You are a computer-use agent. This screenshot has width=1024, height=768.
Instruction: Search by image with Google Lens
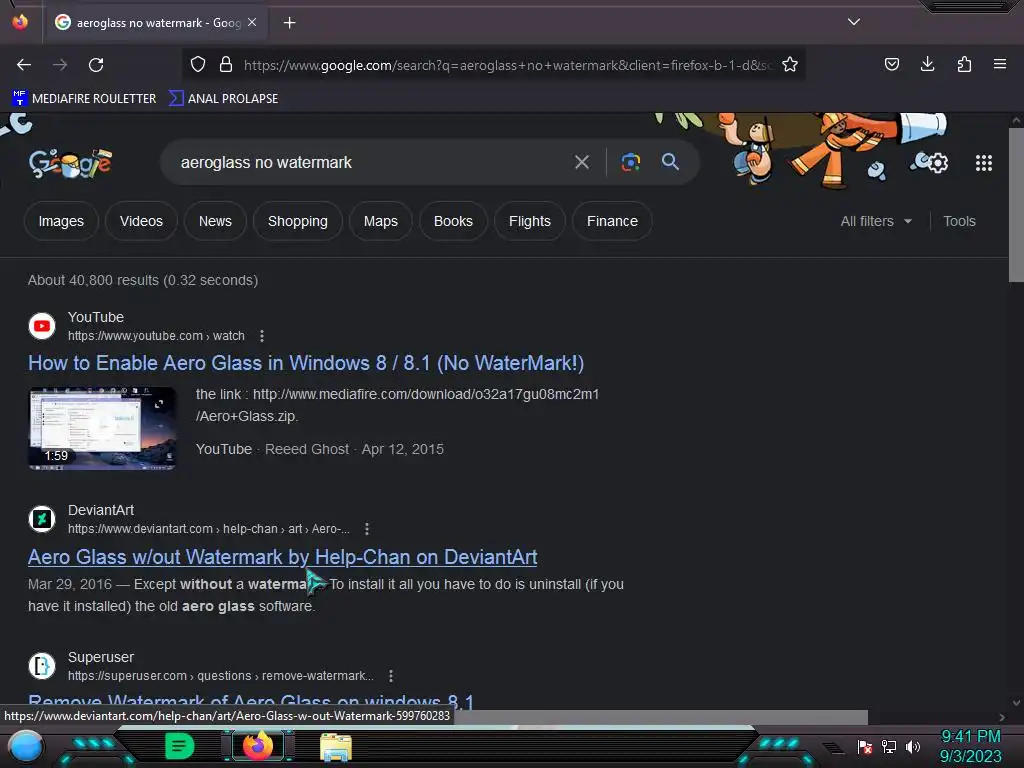630,162
